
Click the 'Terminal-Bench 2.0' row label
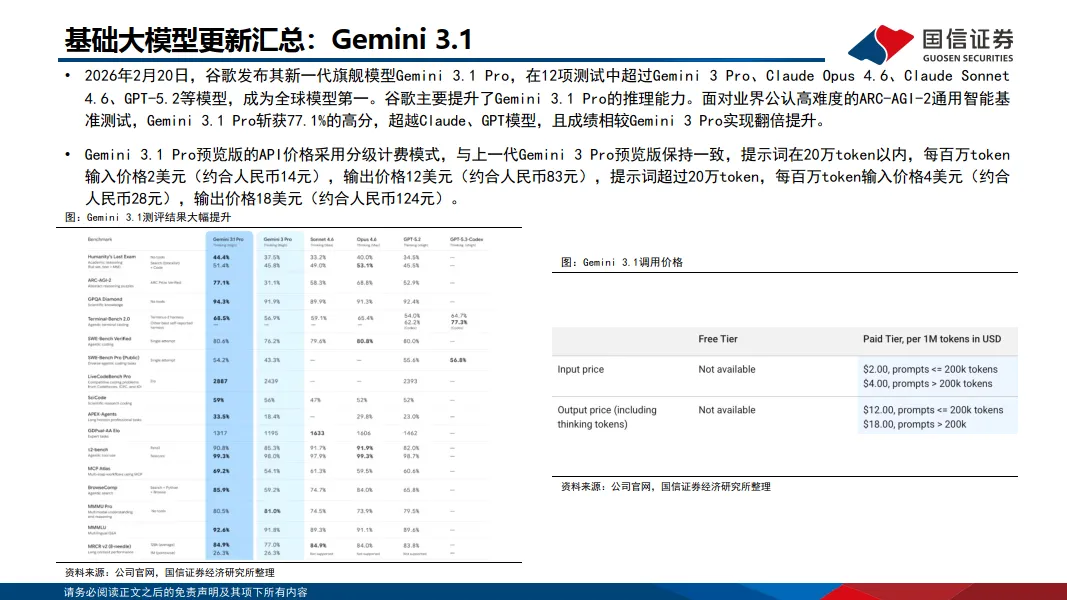pyautogui.click(x=108, y=318)
